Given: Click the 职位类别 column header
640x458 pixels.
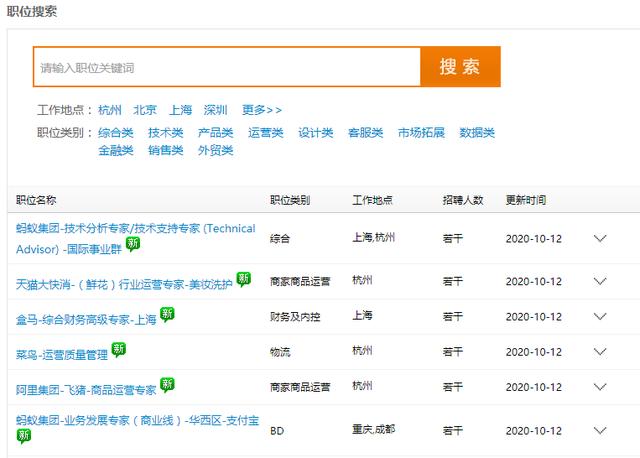Looking at the screenshot, I should coord(290,200).
